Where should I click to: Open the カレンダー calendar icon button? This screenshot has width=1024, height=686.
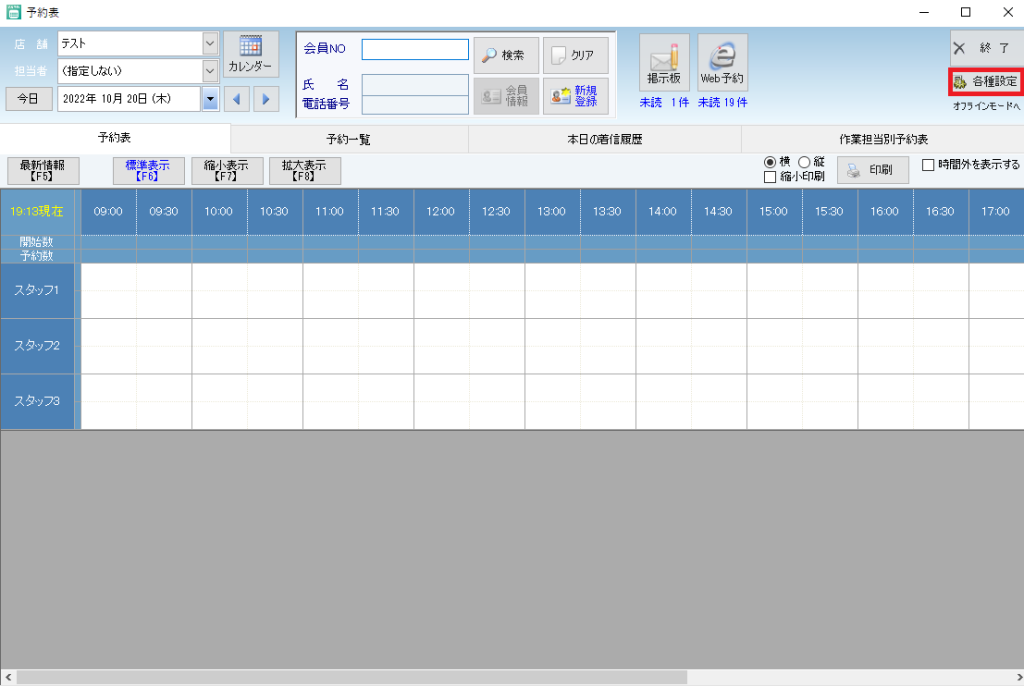coord(250,55)
